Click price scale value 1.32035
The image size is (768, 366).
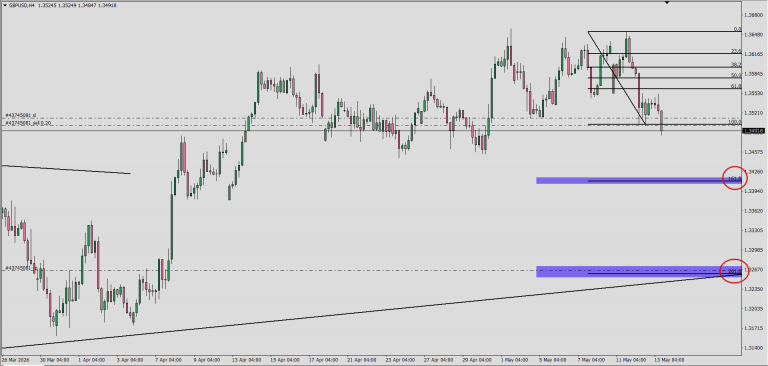(x=754, y=309)
